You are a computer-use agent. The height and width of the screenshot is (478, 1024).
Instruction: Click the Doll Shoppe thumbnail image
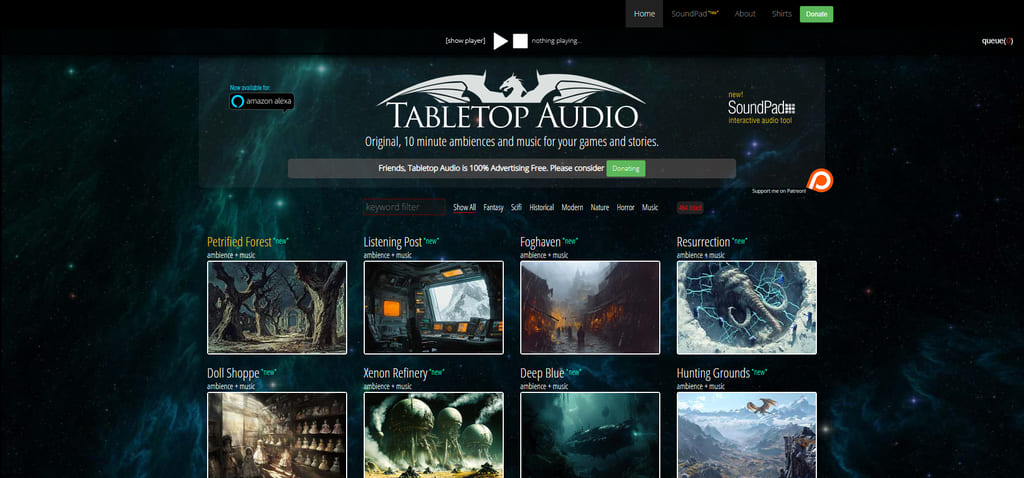(277, 435)
